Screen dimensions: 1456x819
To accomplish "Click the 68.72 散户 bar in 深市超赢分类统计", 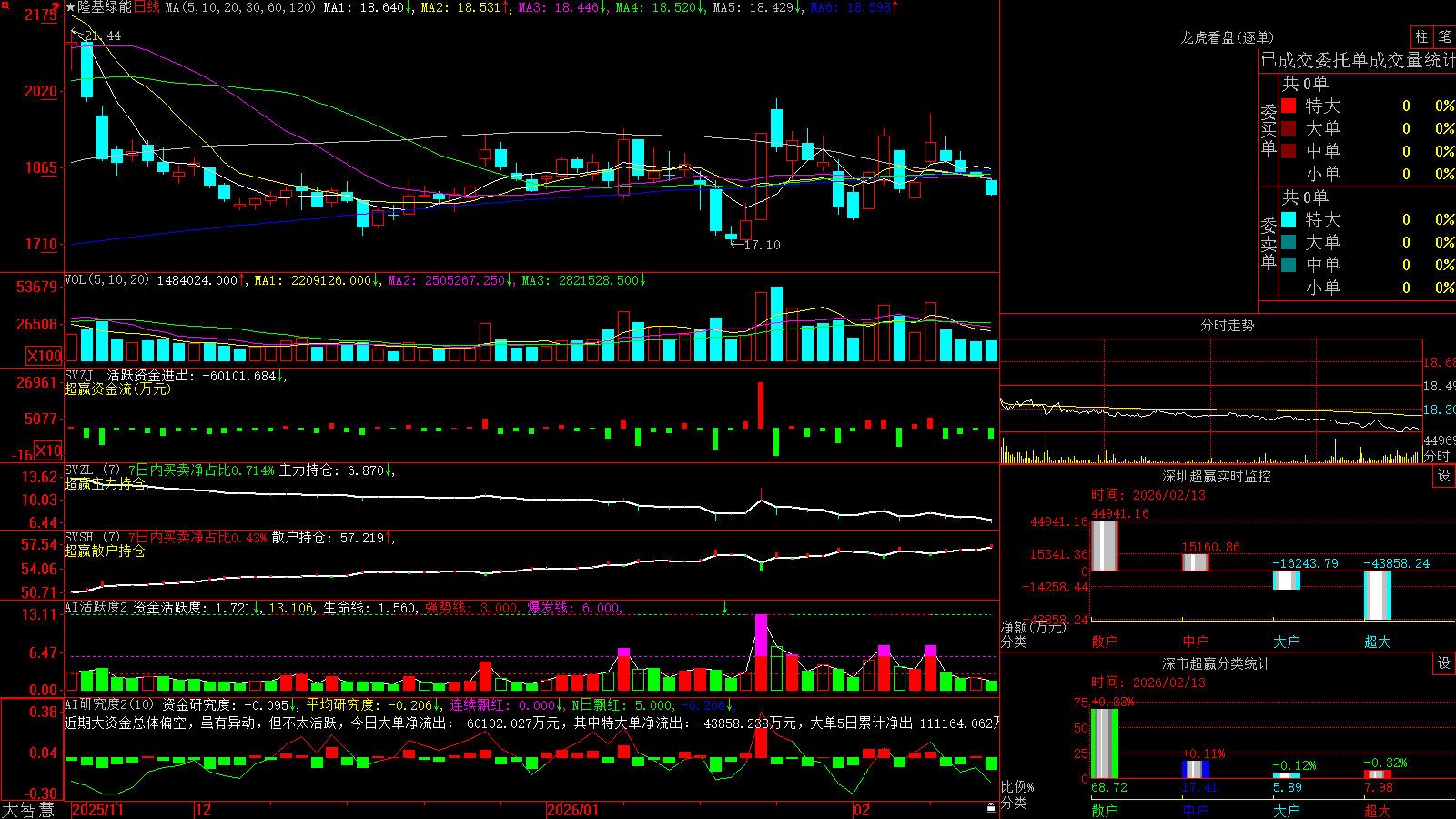I will click(x=1105, y=743).
